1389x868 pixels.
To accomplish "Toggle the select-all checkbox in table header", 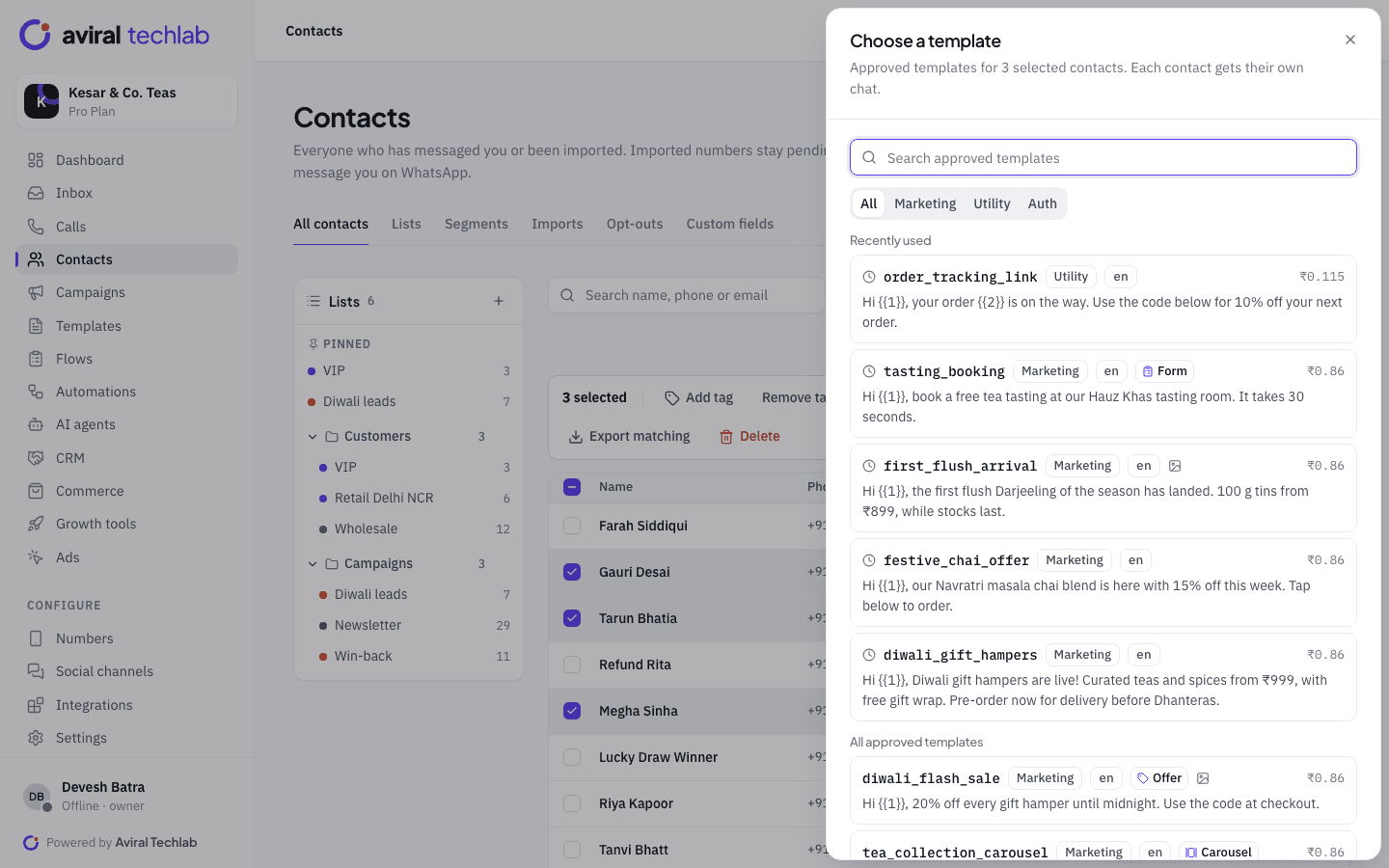I will coord(572,487).
